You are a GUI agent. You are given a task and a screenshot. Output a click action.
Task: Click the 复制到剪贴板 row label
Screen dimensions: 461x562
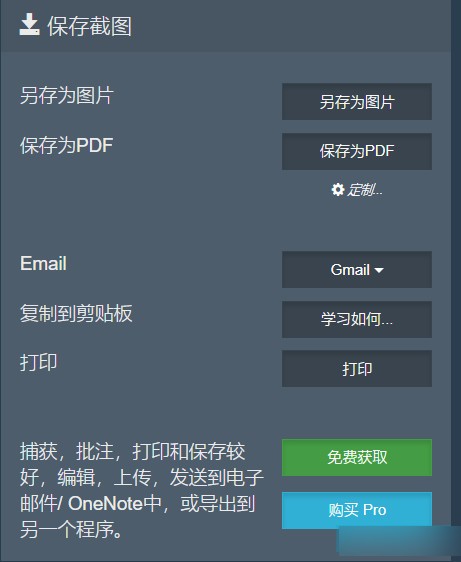click(76, 313)
